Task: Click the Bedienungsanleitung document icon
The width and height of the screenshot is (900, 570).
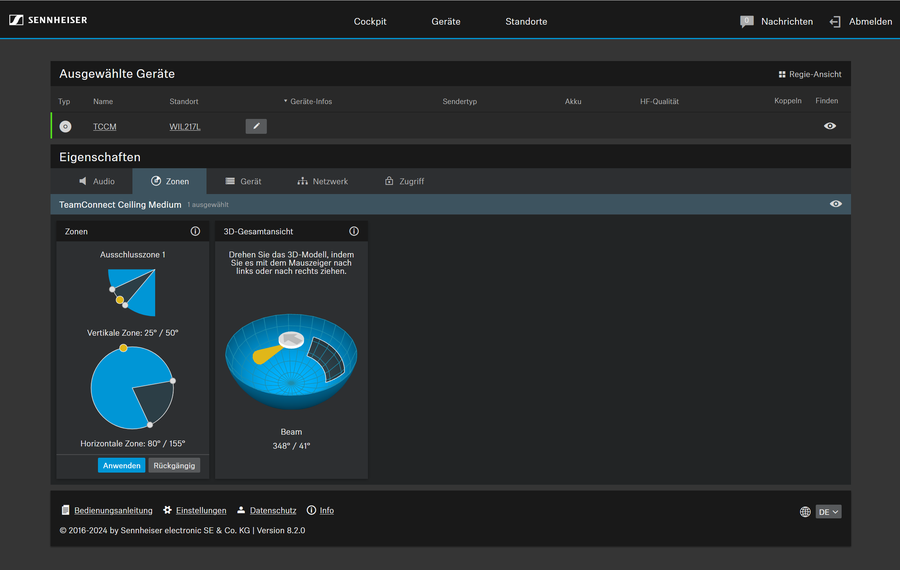Action: (x=65, y=510)
